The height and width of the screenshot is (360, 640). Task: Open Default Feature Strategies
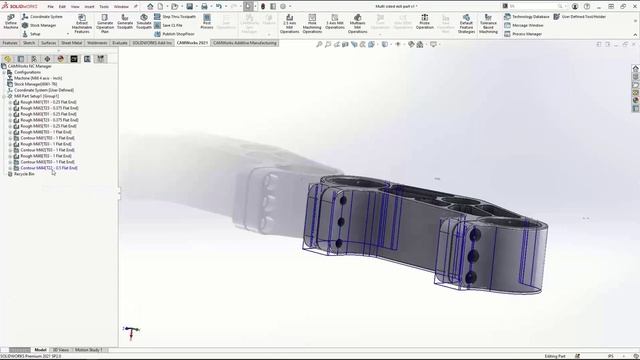click(466, 24)
